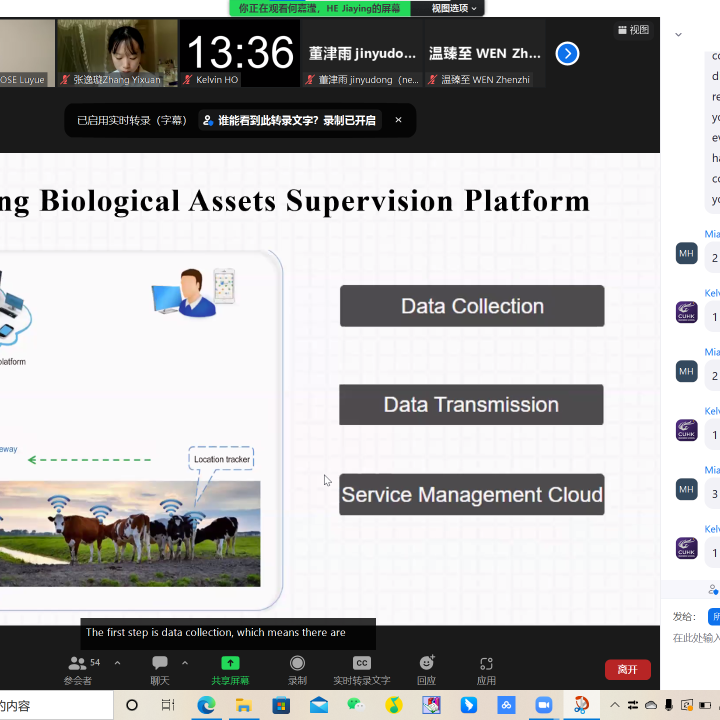
Task: Open the 视图选项 dropdown at top
Action: [455, 8]
